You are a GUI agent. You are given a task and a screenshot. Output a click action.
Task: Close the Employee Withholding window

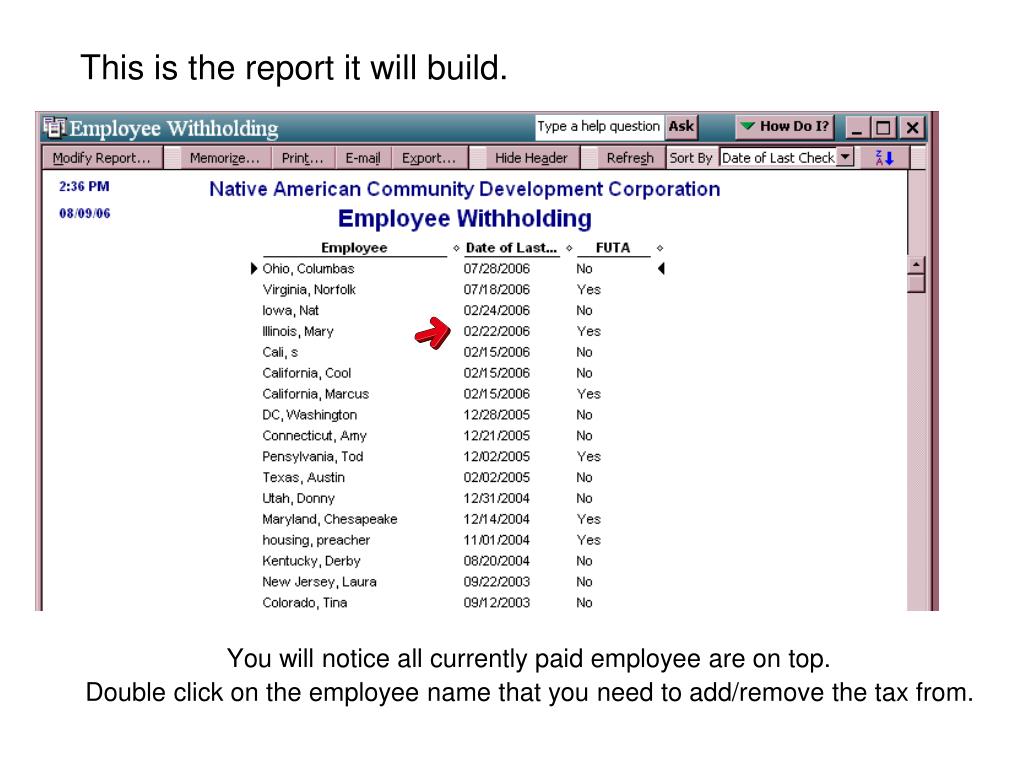click(912, 127)
